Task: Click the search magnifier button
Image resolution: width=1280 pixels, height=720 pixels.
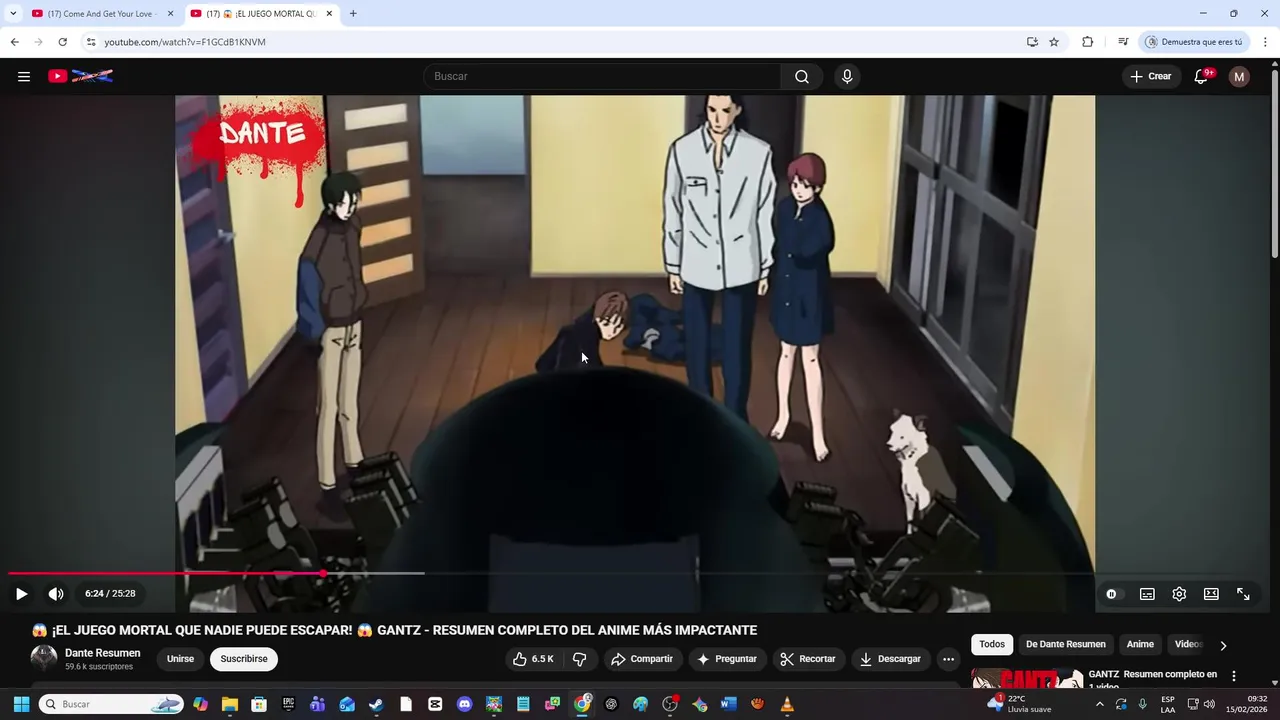Action: coord(802,77)
